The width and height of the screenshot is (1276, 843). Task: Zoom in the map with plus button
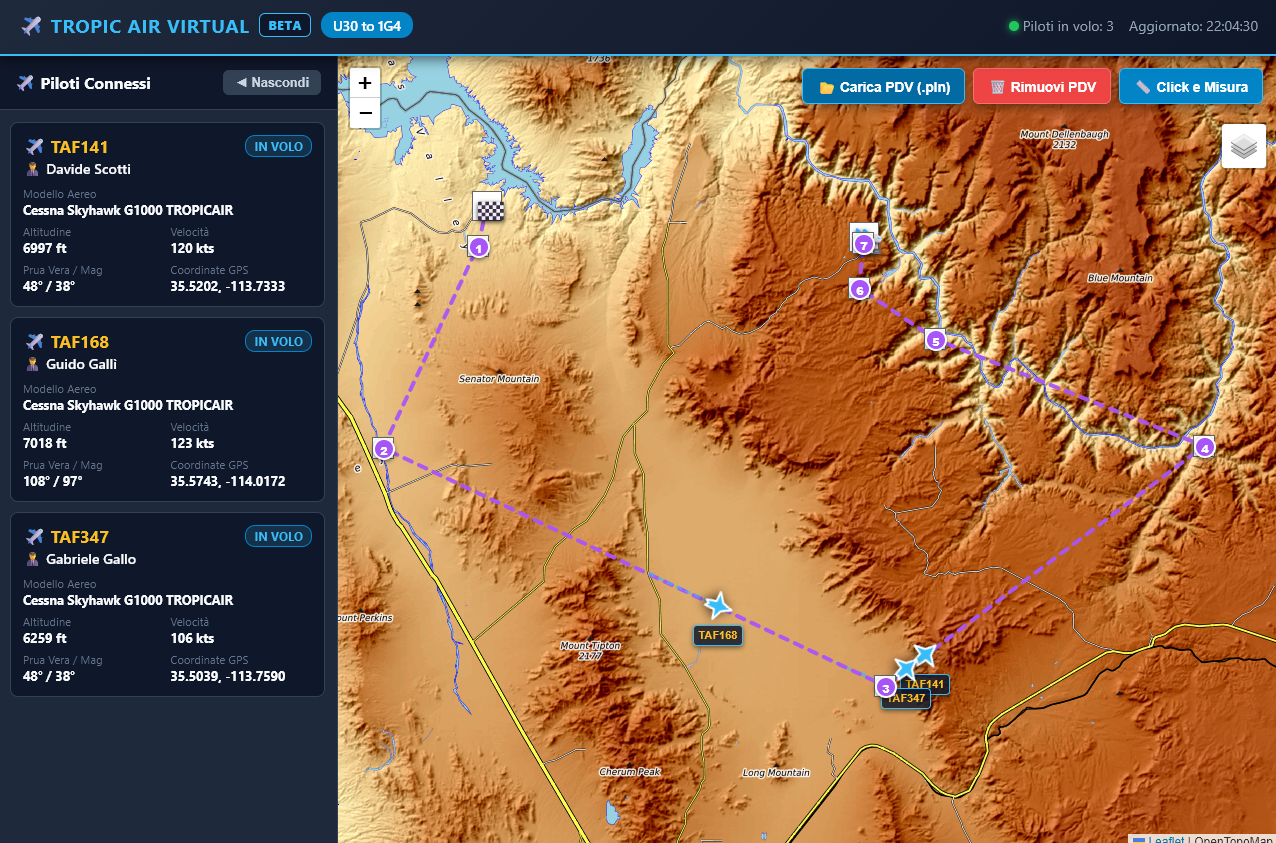tap(365, 83)
